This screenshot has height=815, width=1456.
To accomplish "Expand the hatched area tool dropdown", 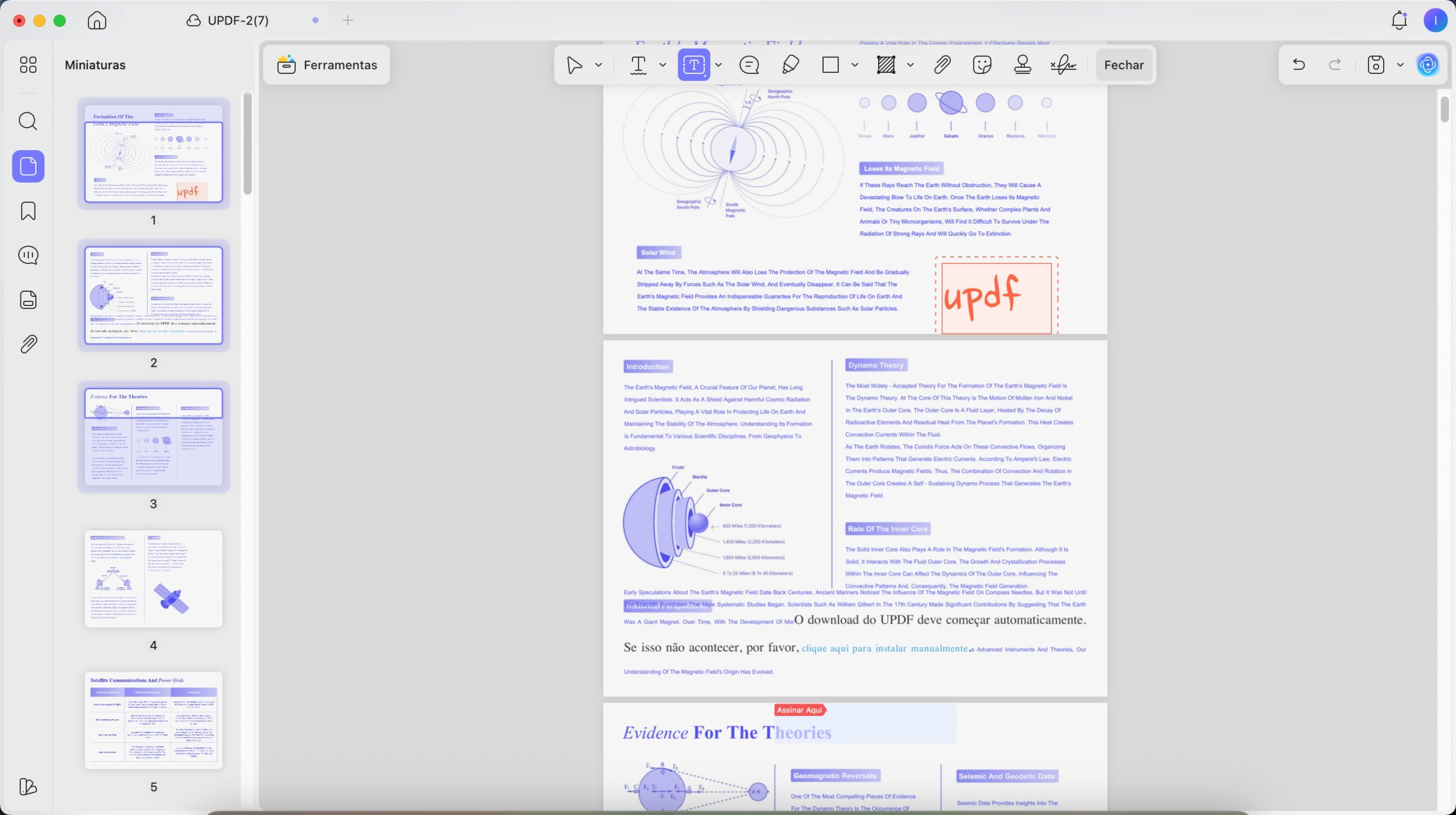I will (x=910, y=65).
